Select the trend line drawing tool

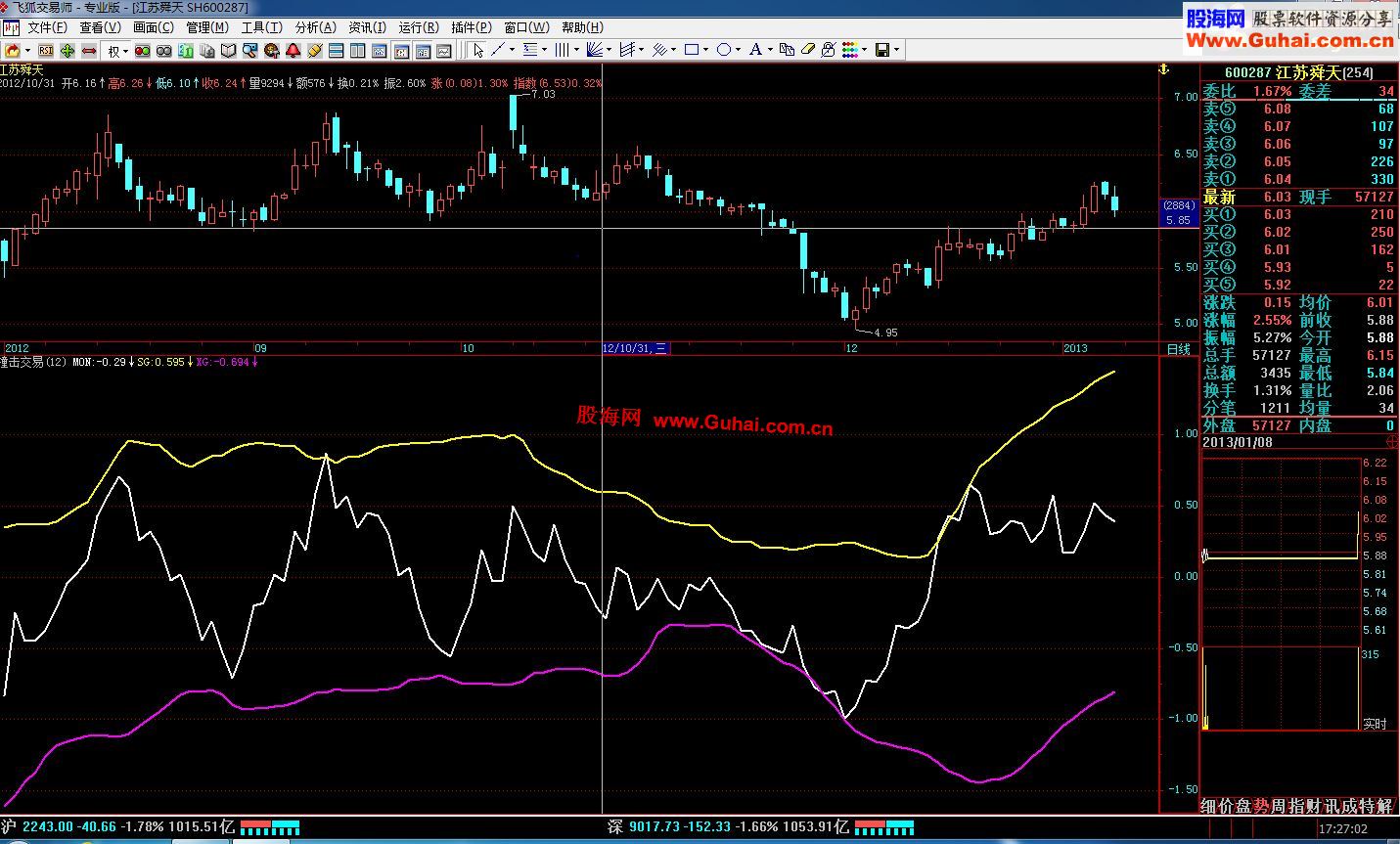click(498, 50)
